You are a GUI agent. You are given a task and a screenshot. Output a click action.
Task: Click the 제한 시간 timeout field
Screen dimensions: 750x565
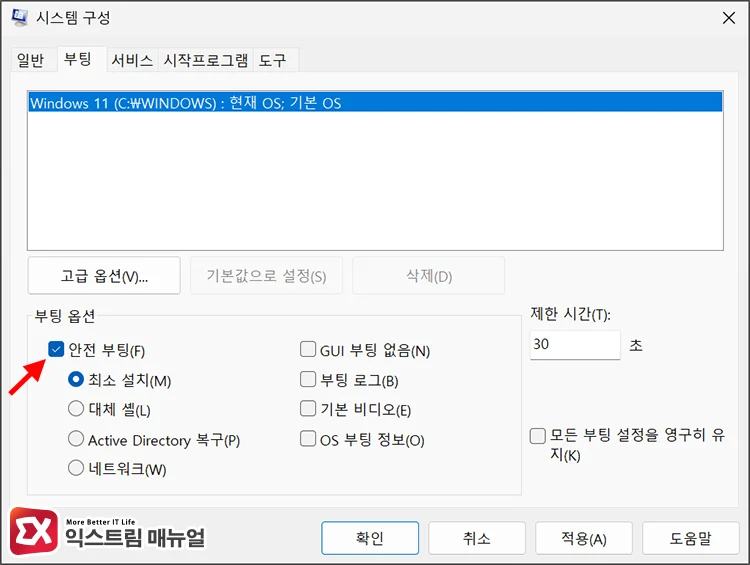click(575, 344)
